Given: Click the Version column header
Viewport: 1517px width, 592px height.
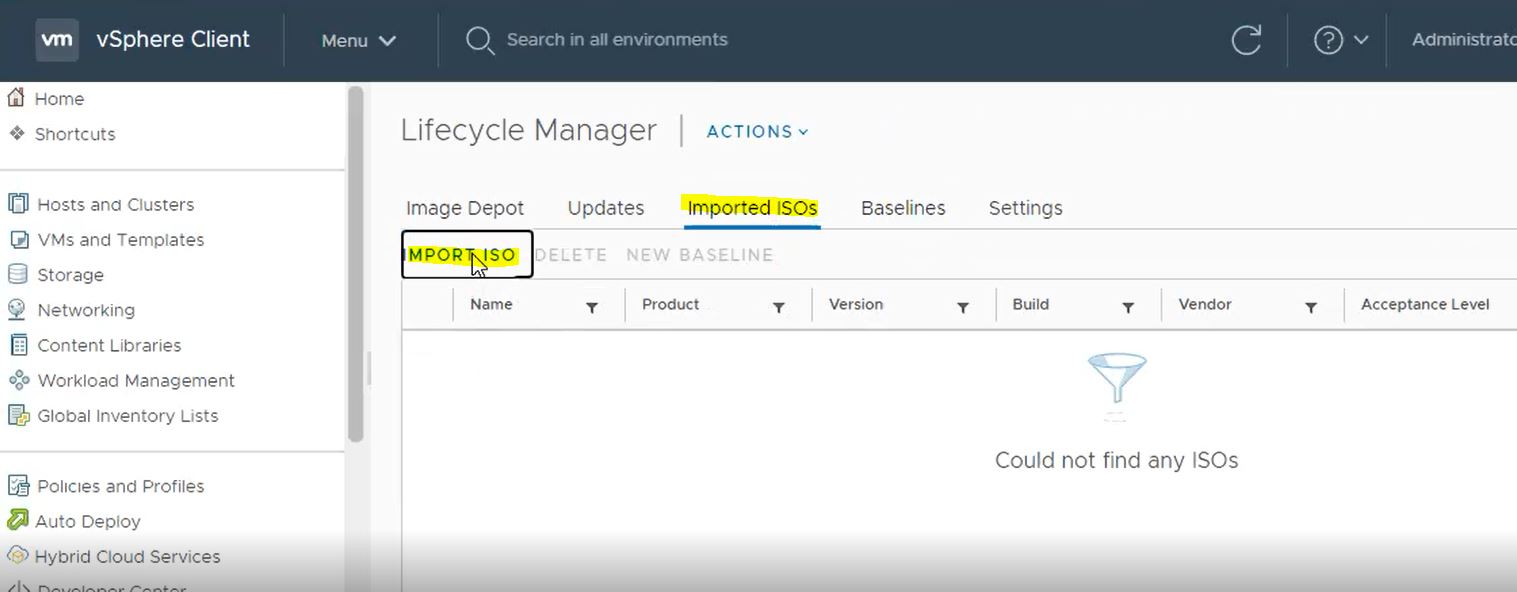Looking at the screenshot, I should coord(856,304).
